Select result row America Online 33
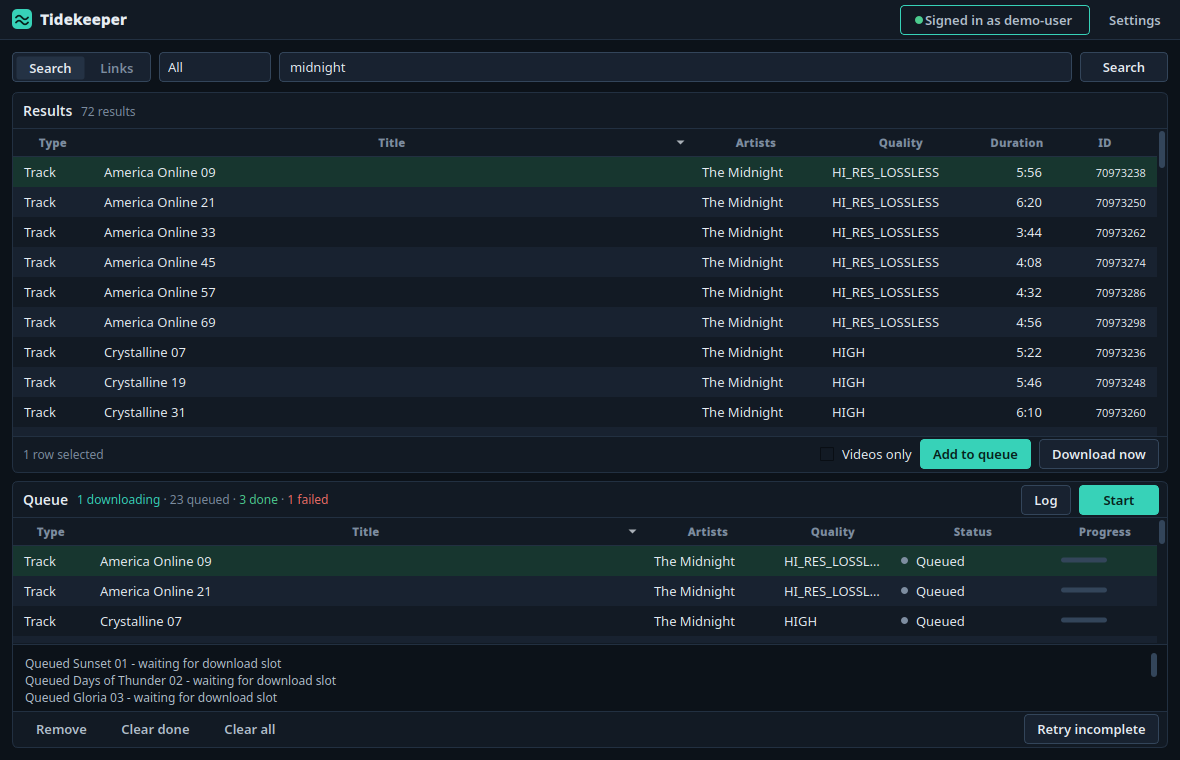The image size is (1180, 760). pyautogui.click(x=585, y=233)
